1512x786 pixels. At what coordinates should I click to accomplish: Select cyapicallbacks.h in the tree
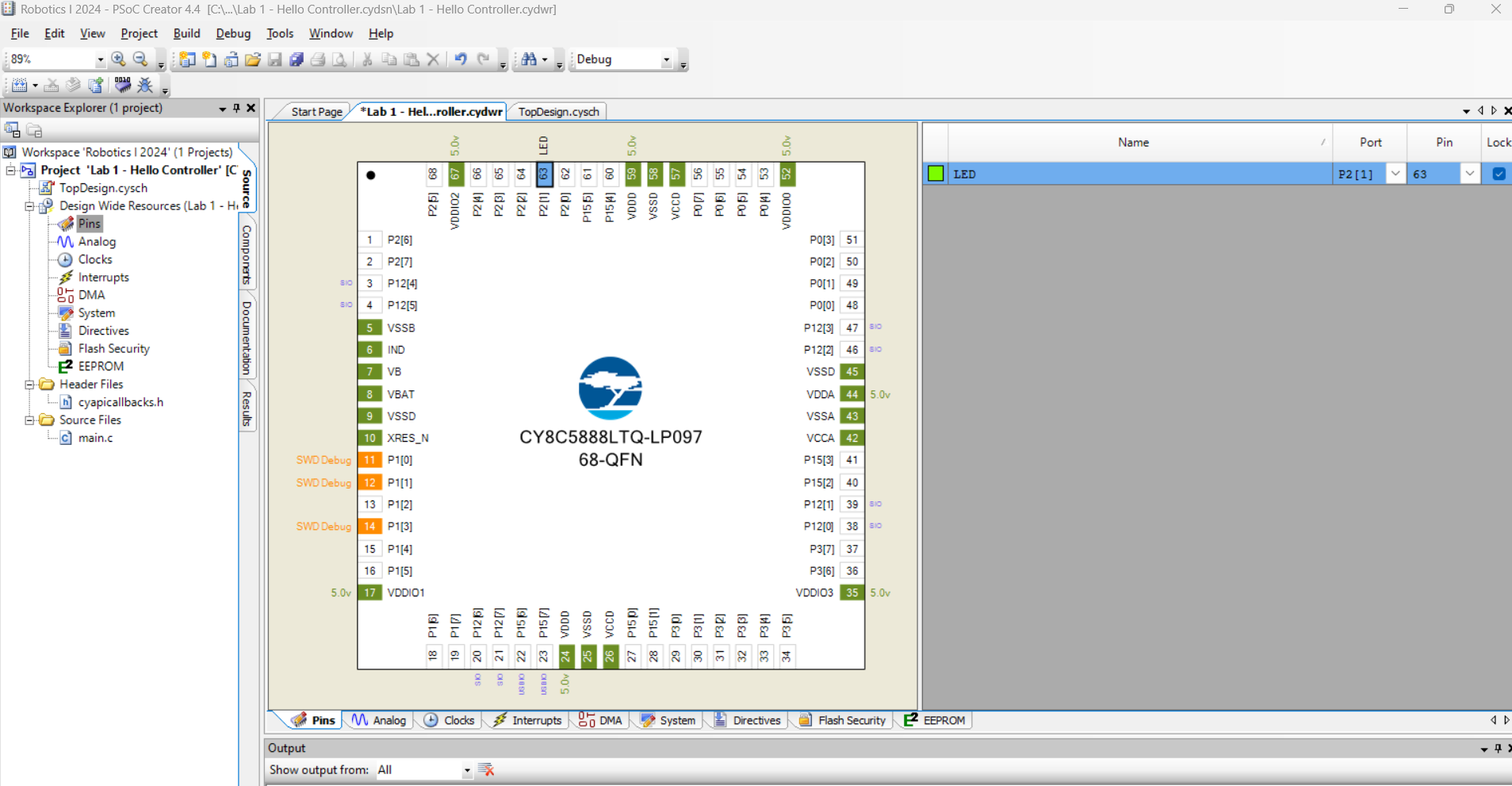coord(121,402)
